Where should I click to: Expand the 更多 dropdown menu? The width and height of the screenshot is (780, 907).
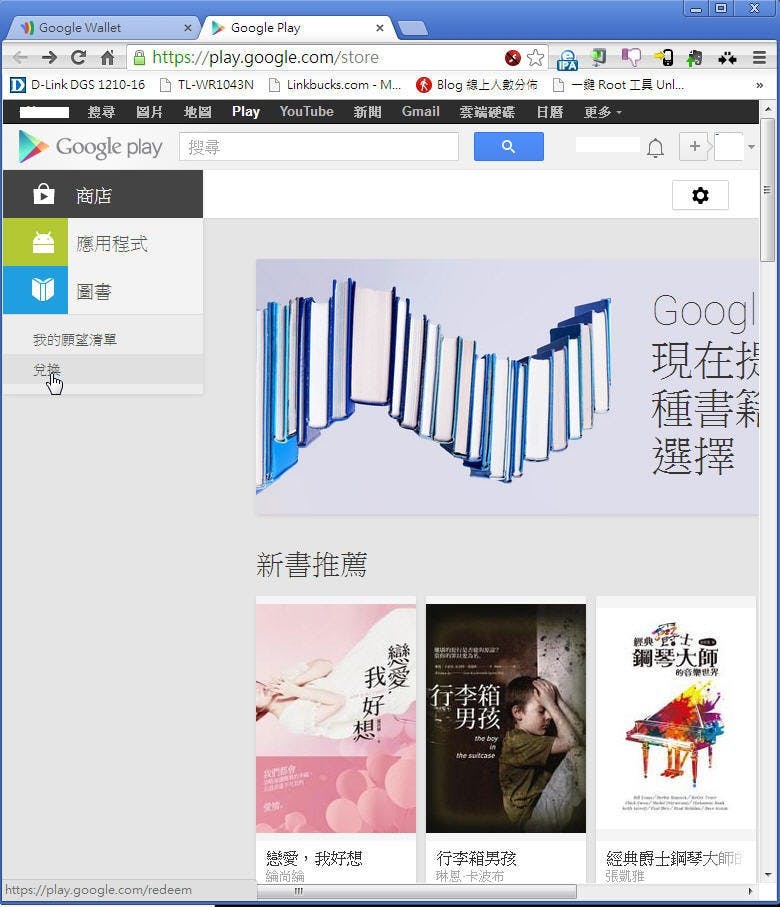pyautogui.click(x=602, y=112)
